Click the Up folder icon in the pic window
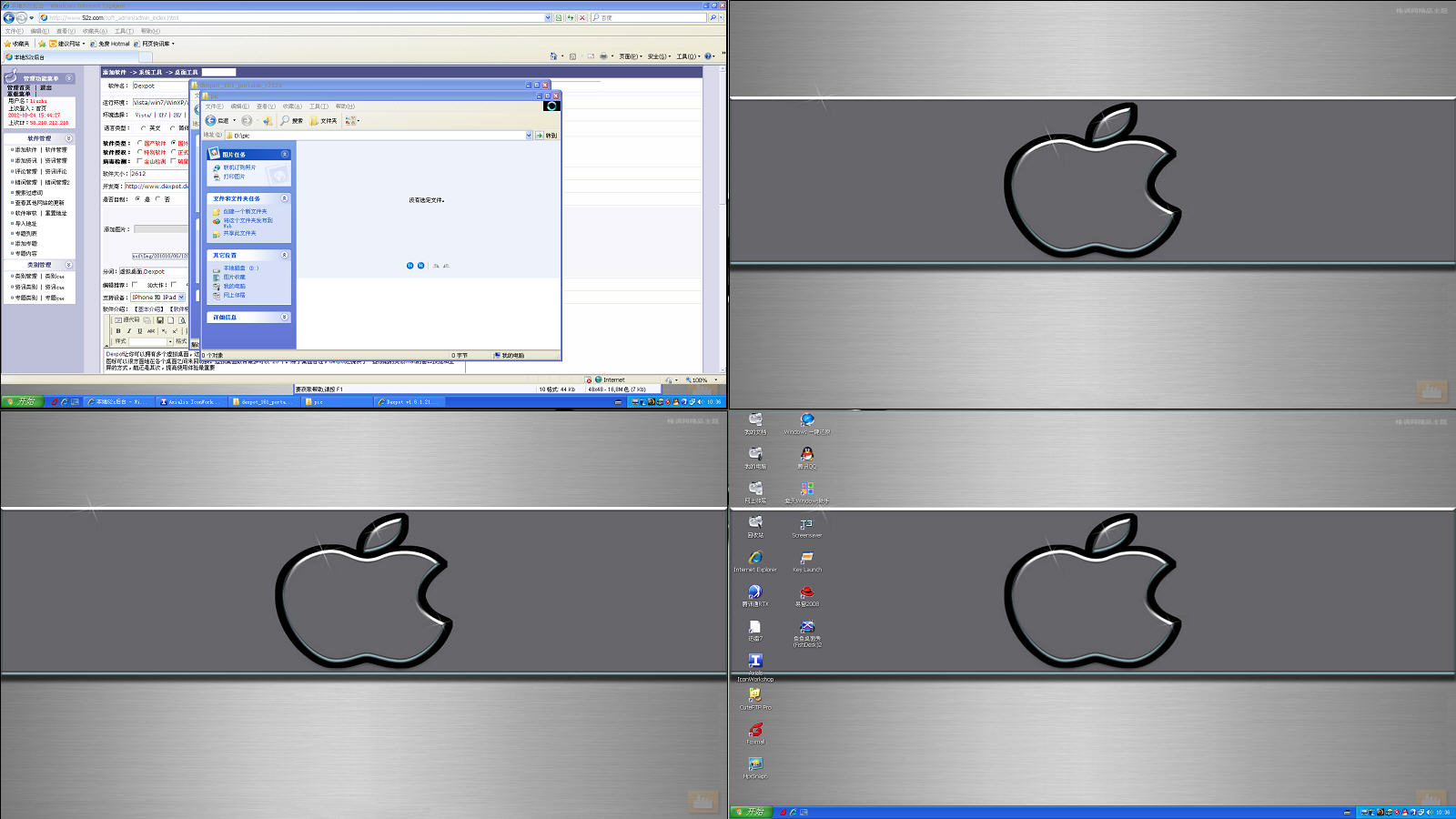 click(267, 120)
